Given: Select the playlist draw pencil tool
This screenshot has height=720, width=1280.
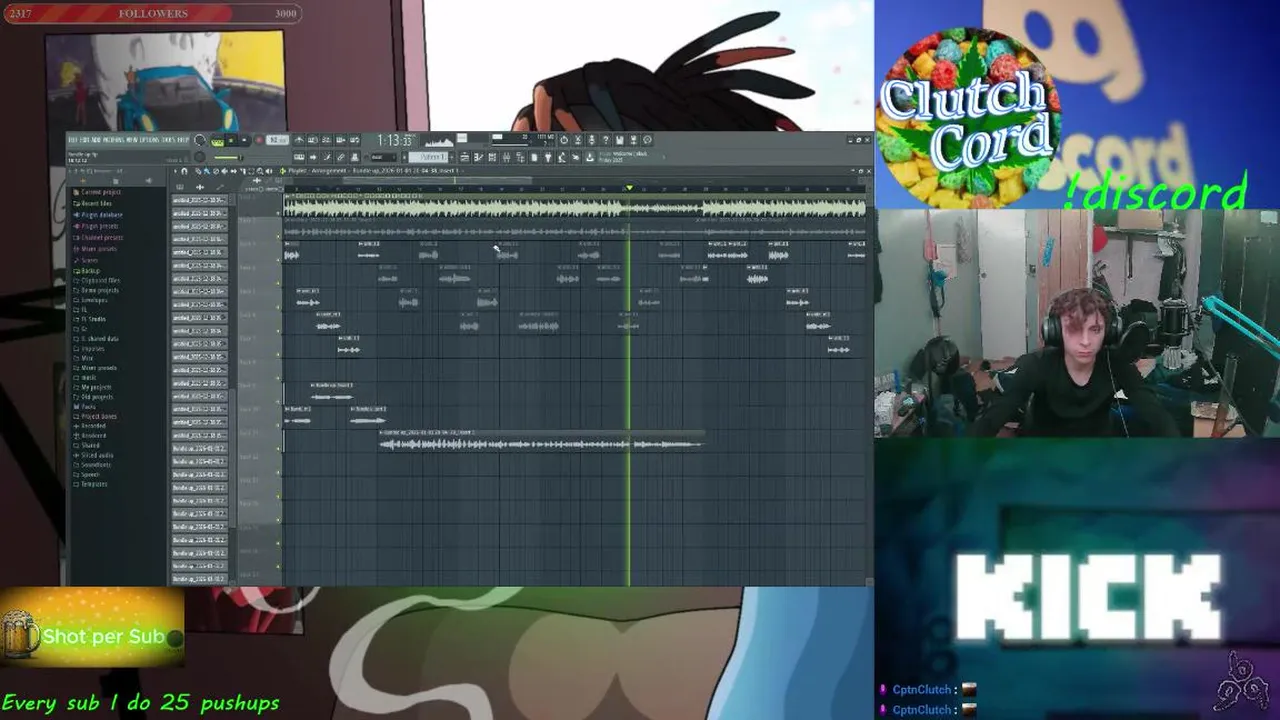Looking at the screenshot, I should [198, 171].
